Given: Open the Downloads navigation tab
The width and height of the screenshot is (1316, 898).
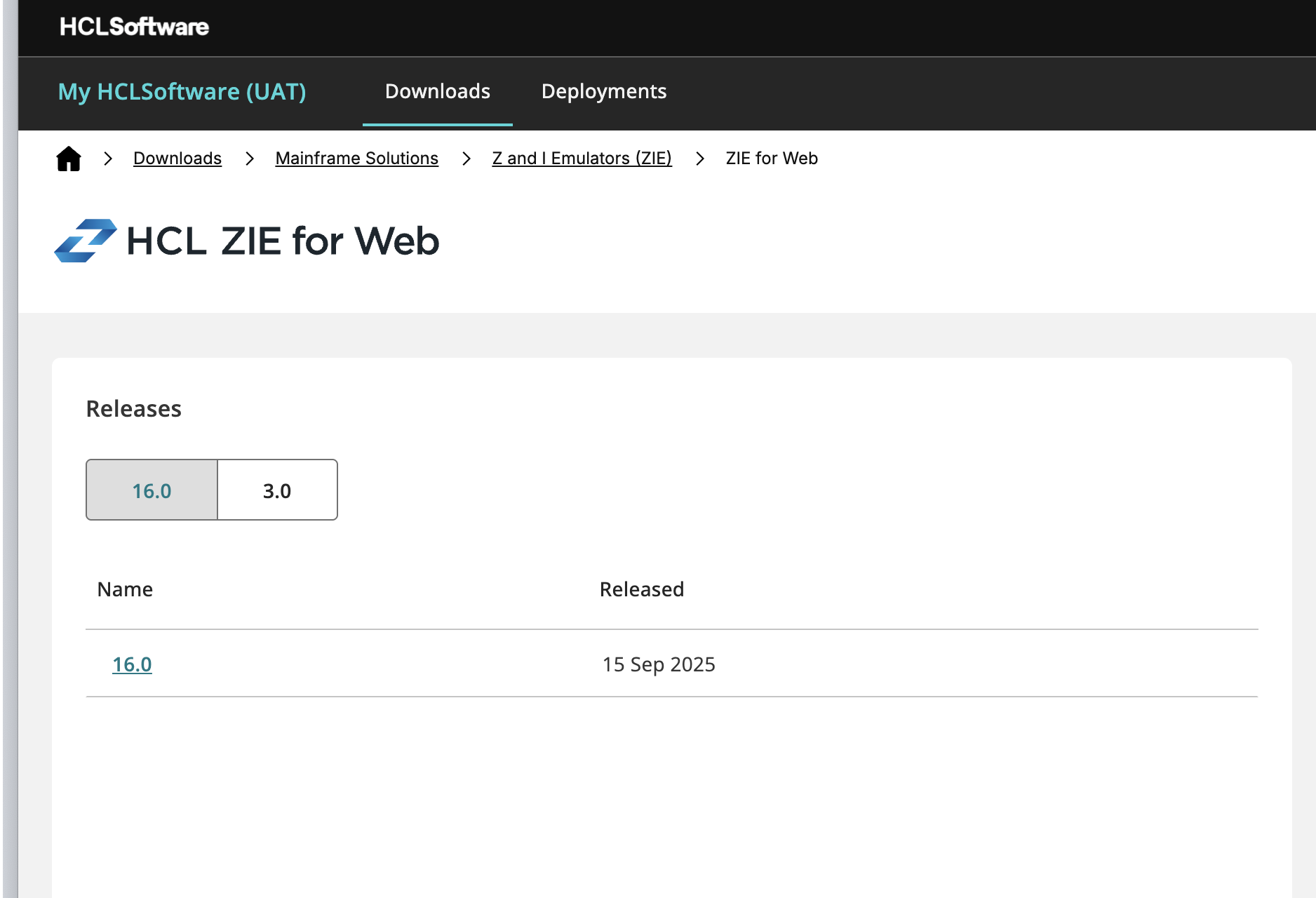Looking at the screenshot, I should (x=438, y=91).
